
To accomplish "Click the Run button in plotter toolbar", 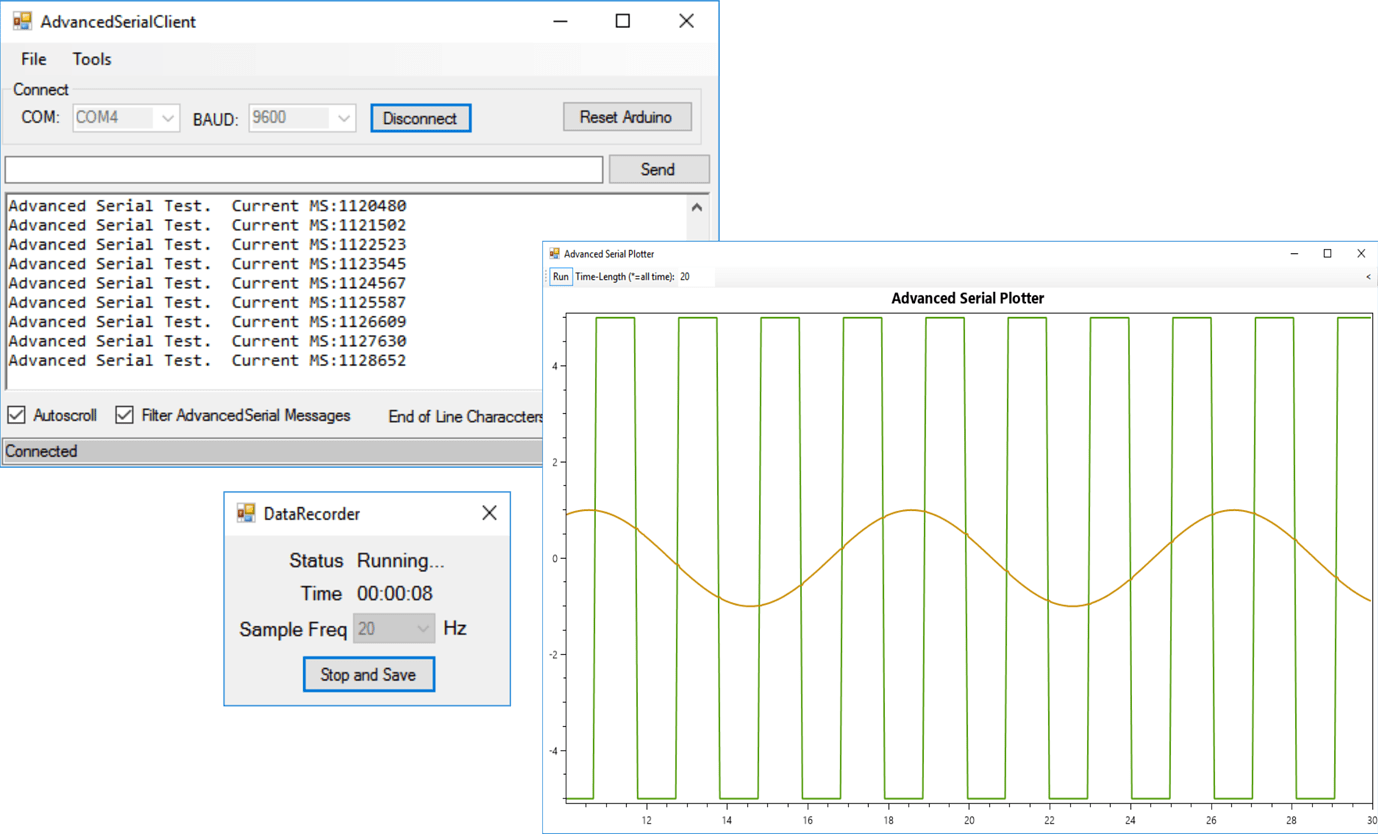I will 561,277.
